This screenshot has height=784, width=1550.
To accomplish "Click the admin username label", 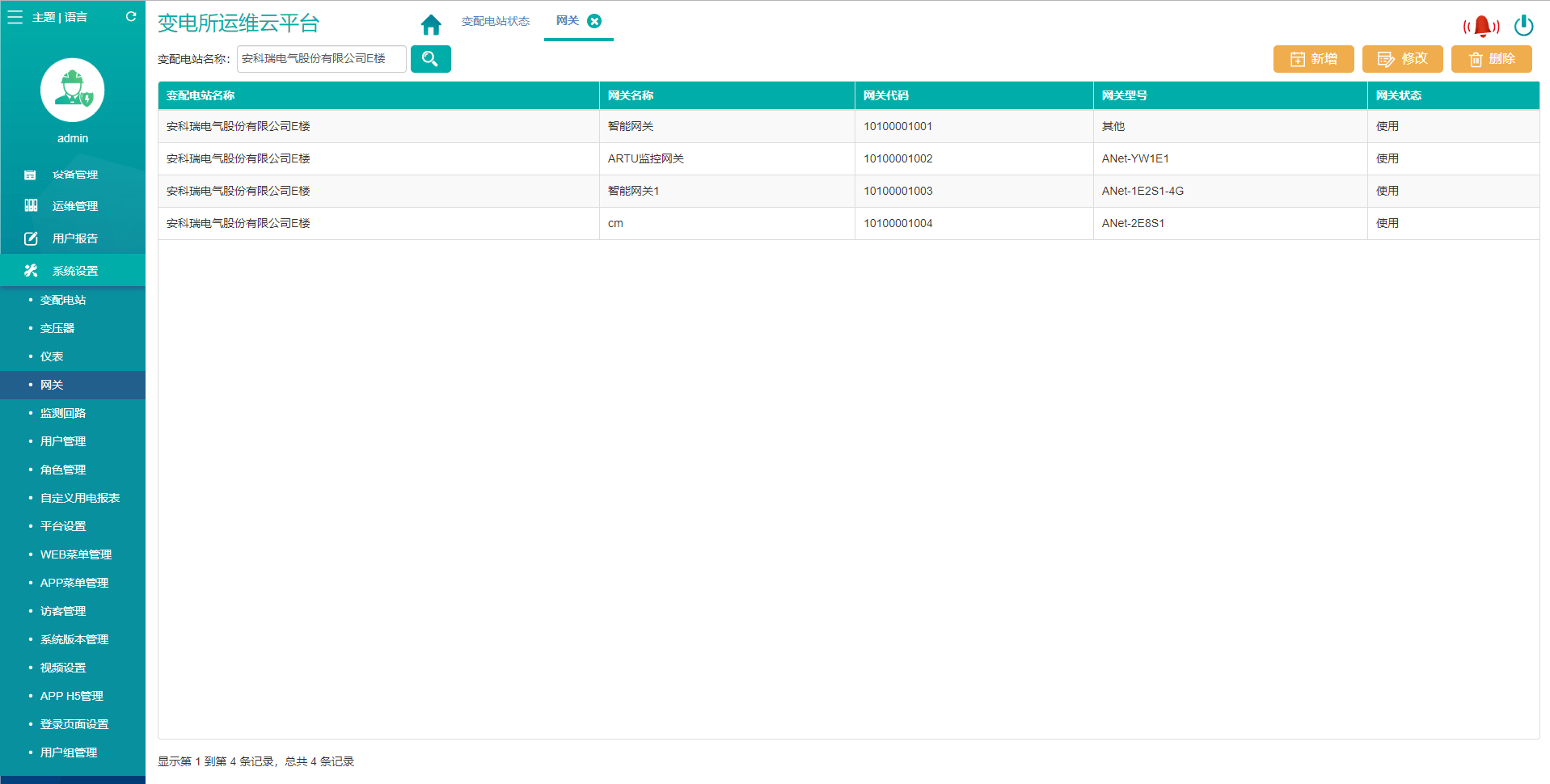I will (x=73, y=138).
